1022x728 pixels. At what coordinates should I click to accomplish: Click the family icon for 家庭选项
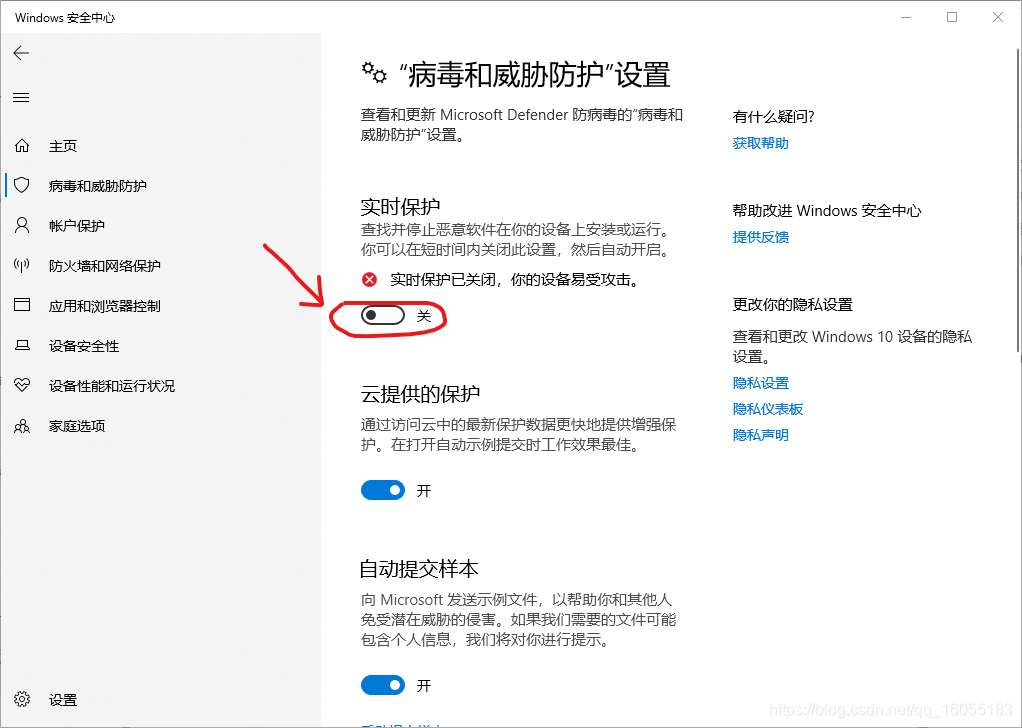point(22,426)
